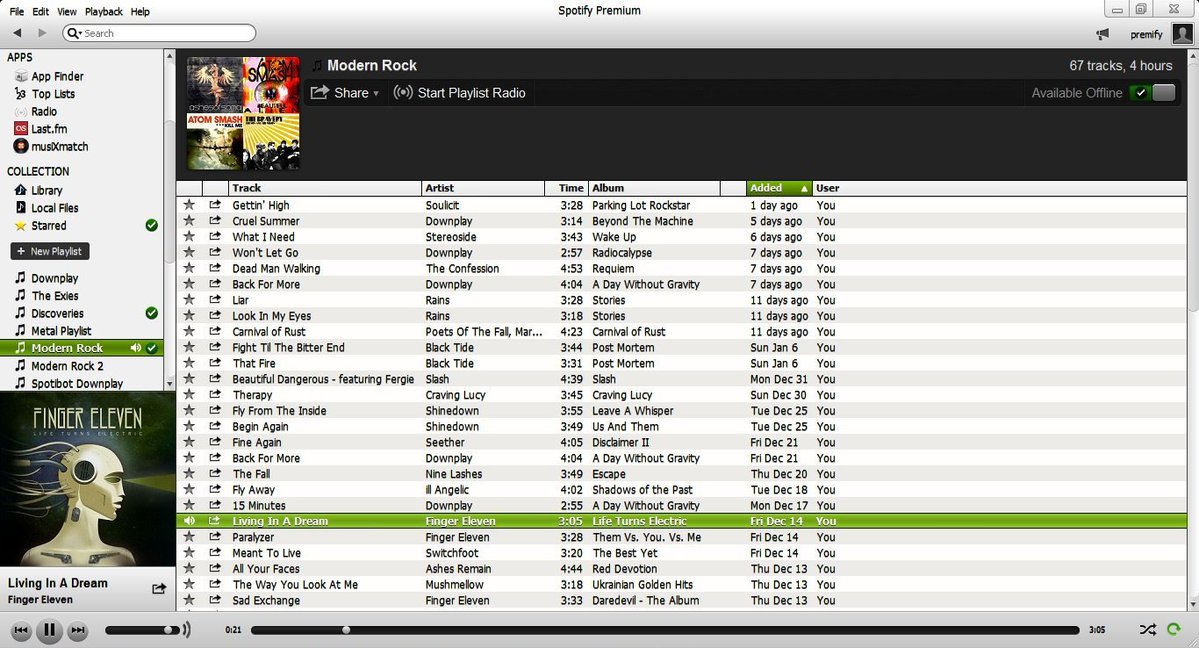This screenshot has width=1199, height=648.
Task: Go forward with navigation arrow
Action: click(42, 33)
